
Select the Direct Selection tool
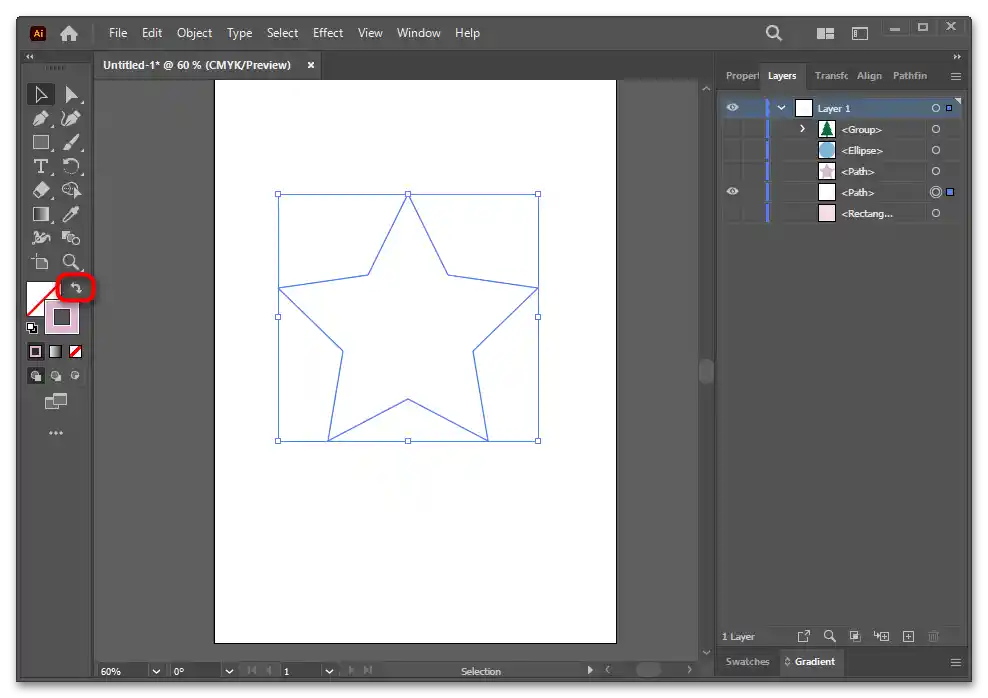coord(71,94)
